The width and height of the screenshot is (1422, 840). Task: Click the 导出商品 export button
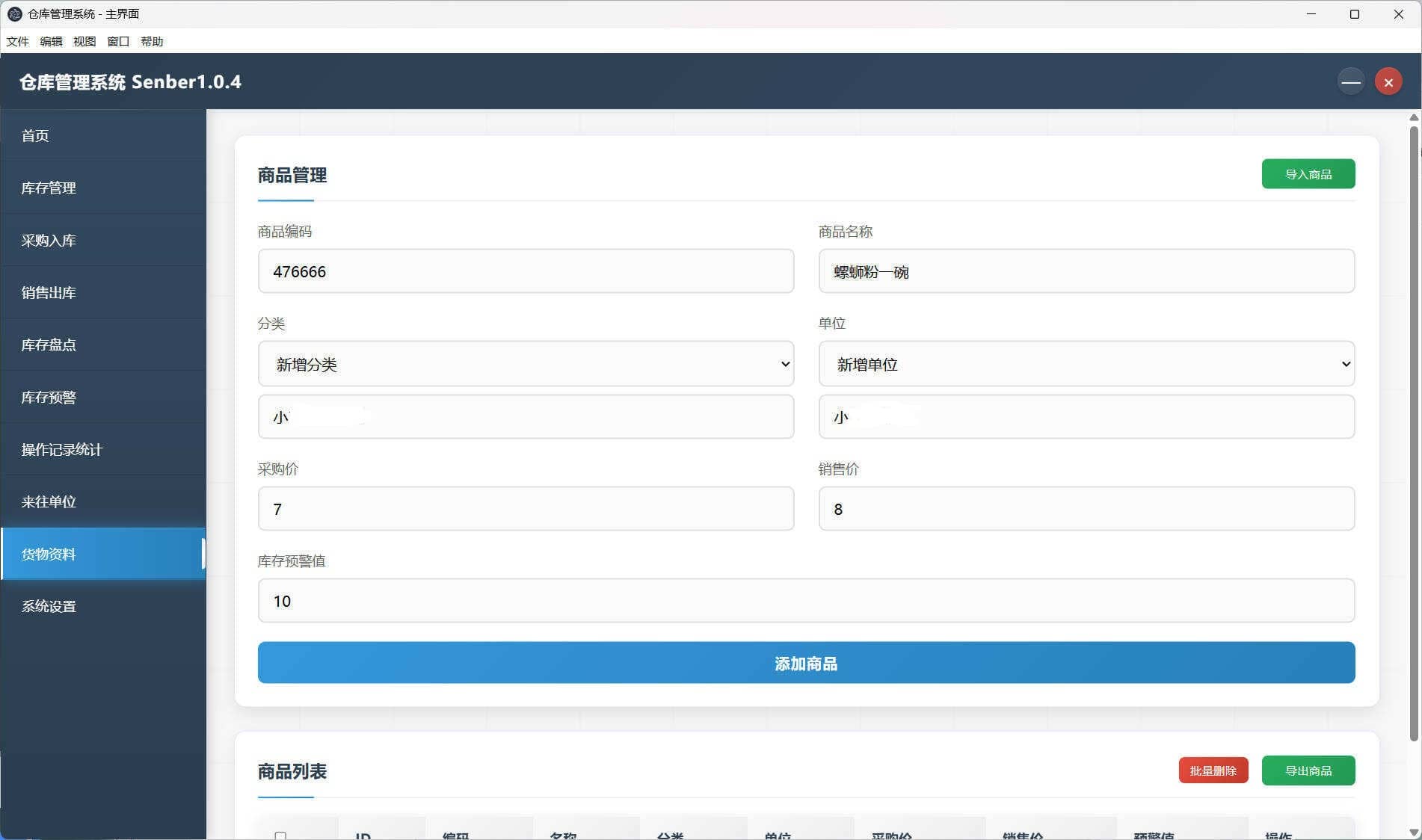point(1308,770)
